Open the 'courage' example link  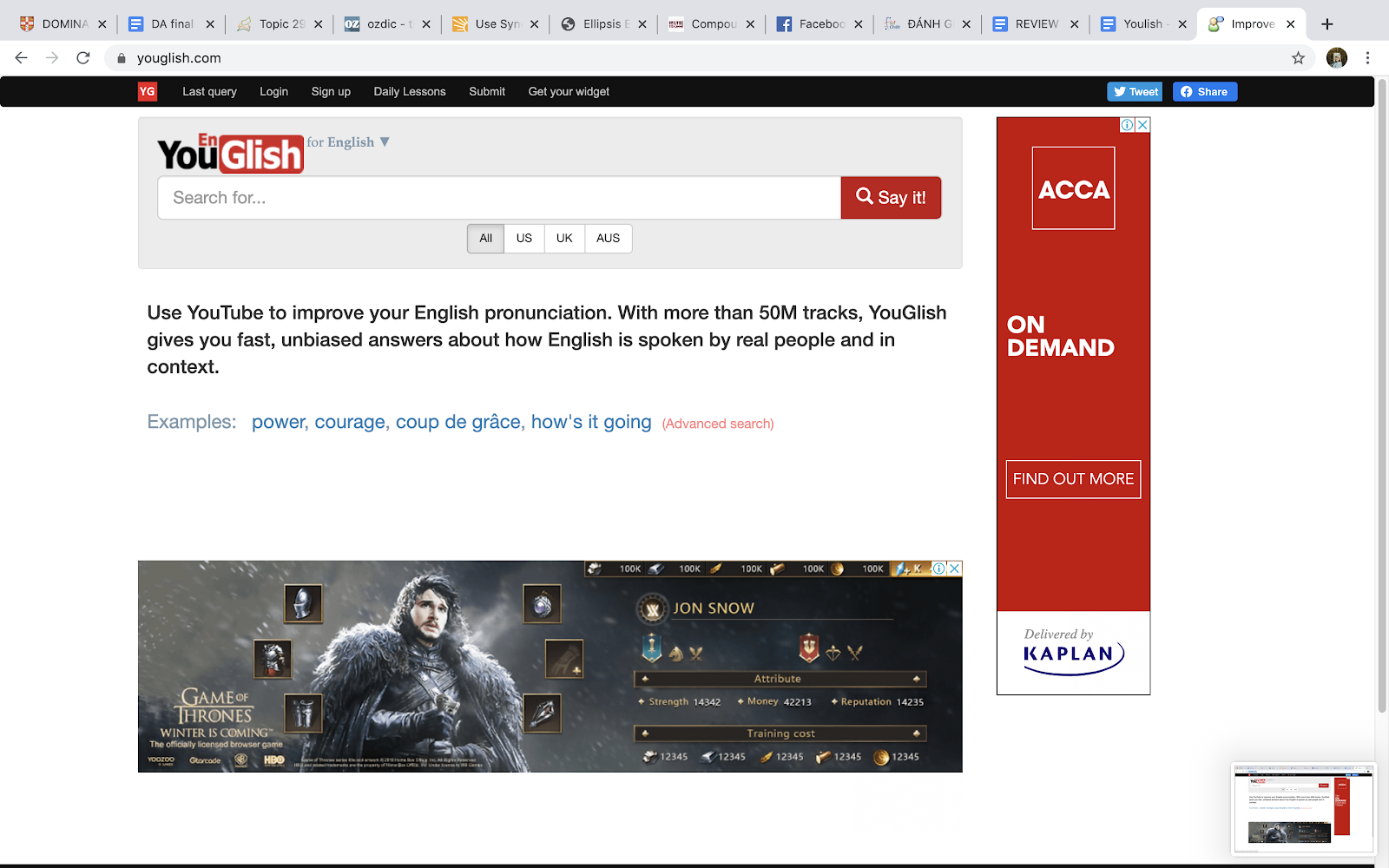(x=351, y=422)
